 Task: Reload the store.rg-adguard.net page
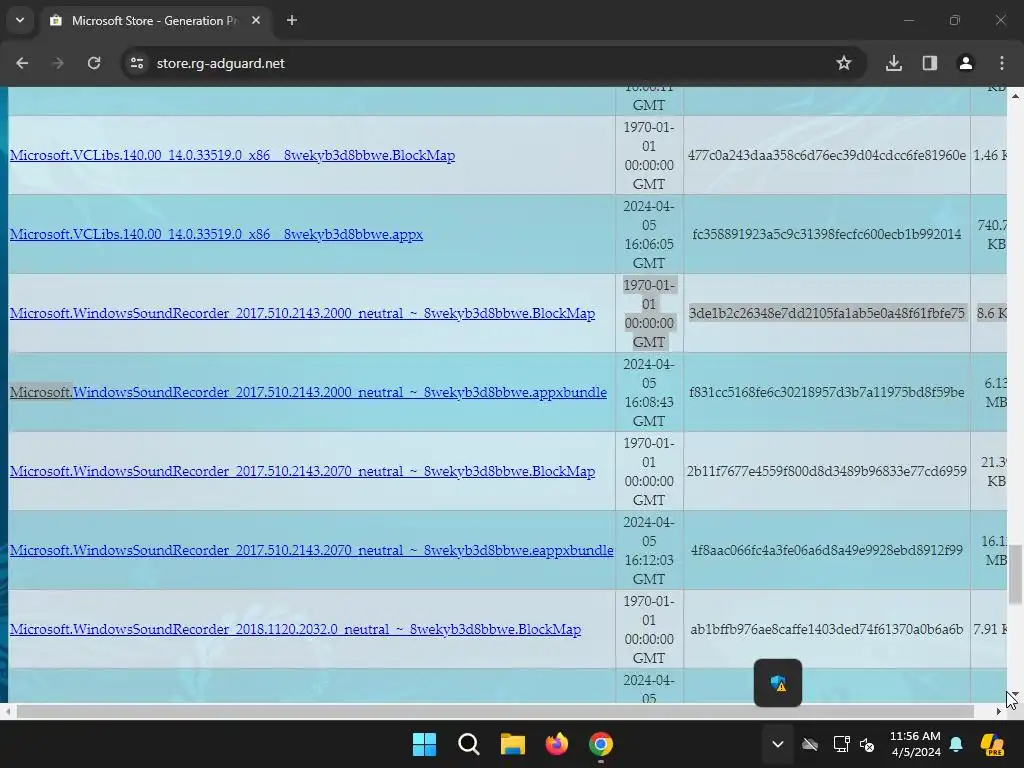[x=94, y=63]
